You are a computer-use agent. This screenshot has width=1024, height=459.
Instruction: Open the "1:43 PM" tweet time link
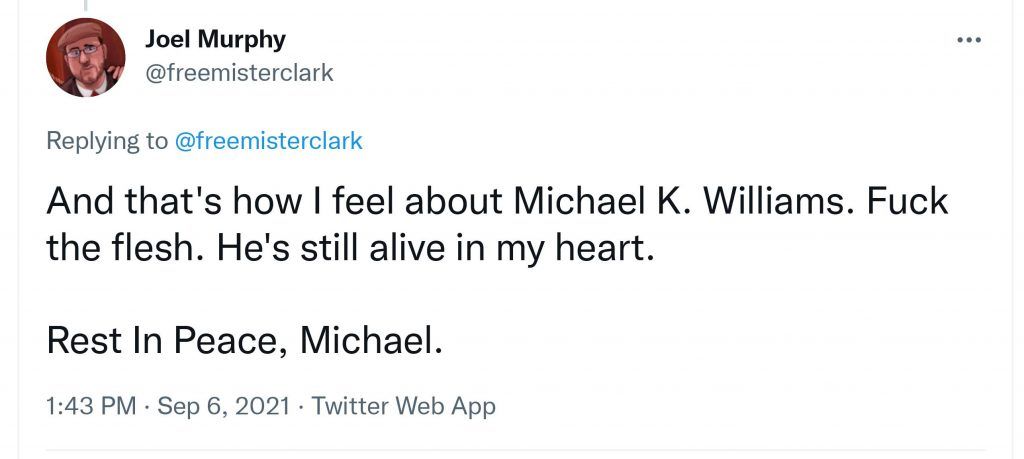click(91, 406)
